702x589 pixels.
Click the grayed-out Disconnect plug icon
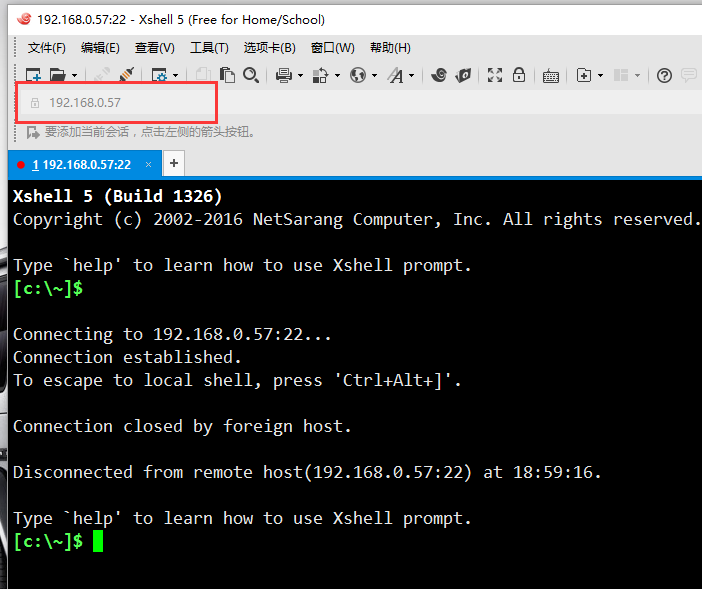pos(102,75)
